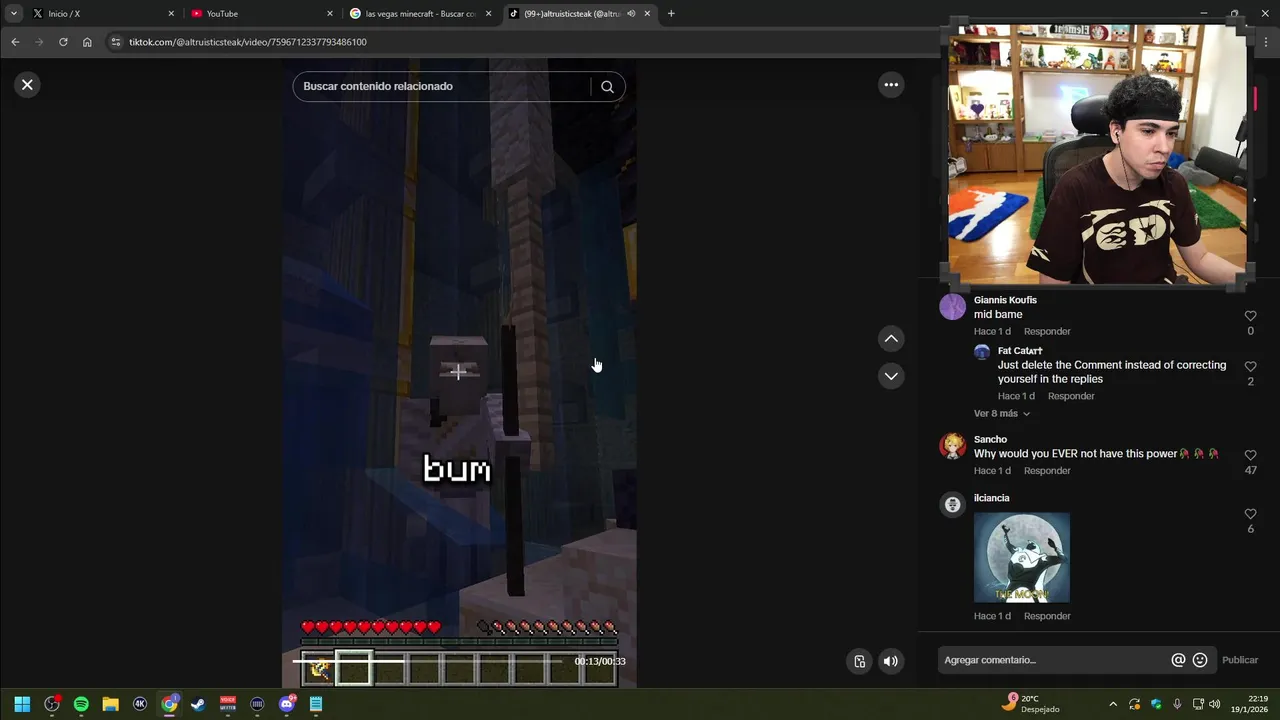Image resolution: width=1280 pixels, height=720 pixels.
Task: Open the microphone tray icon
Action: click(x=1177, y=704)
